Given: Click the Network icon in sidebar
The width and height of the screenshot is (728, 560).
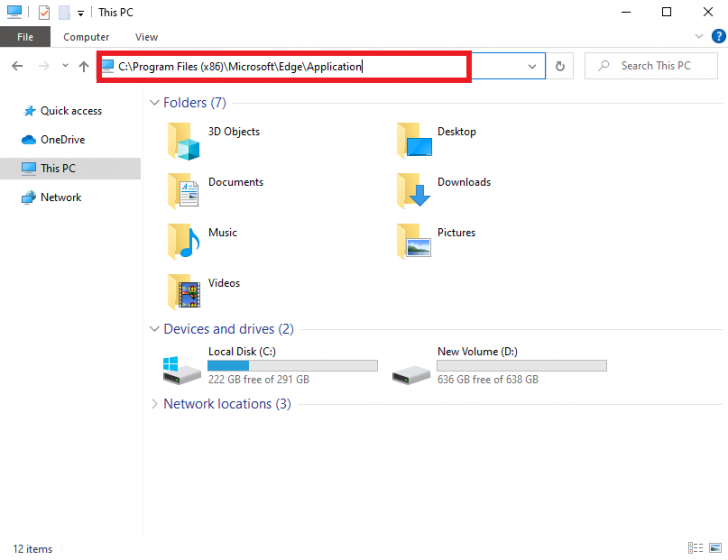Looking at the screenshot, I should click(x=28, y=197).
